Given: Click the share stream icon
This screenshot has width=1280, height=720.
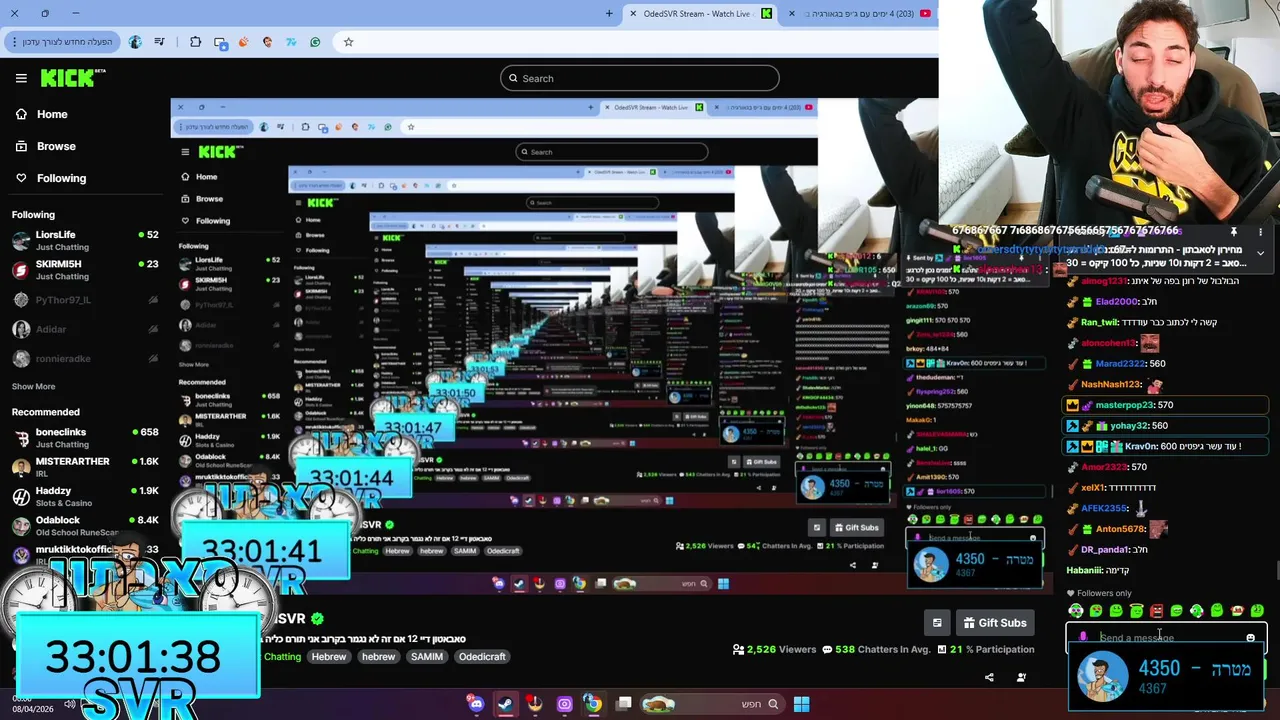Looking at the screenshot, I should tap(989, 677).
